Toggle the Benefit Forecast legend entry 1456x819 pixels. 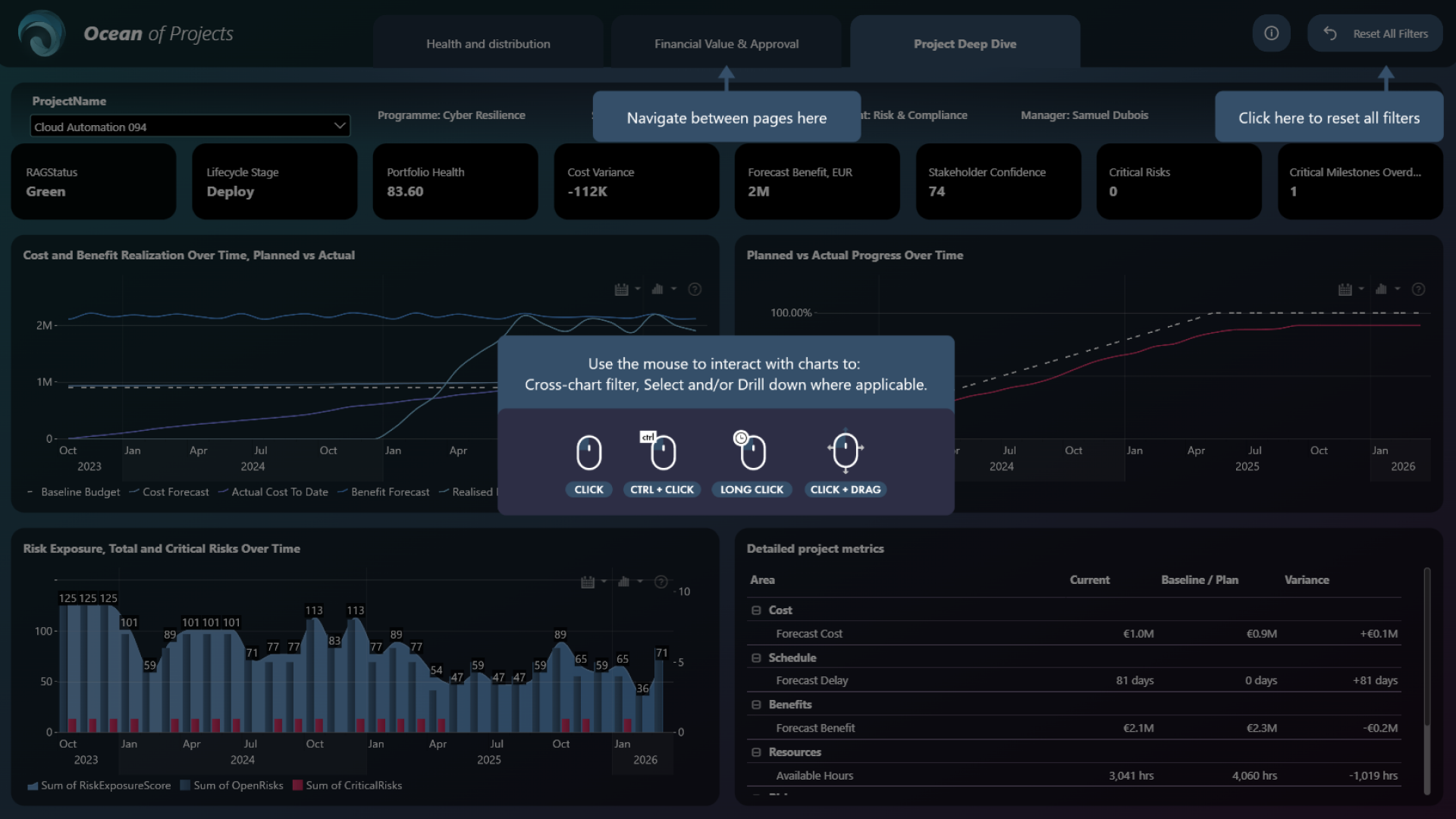click(x=384, y=492)
